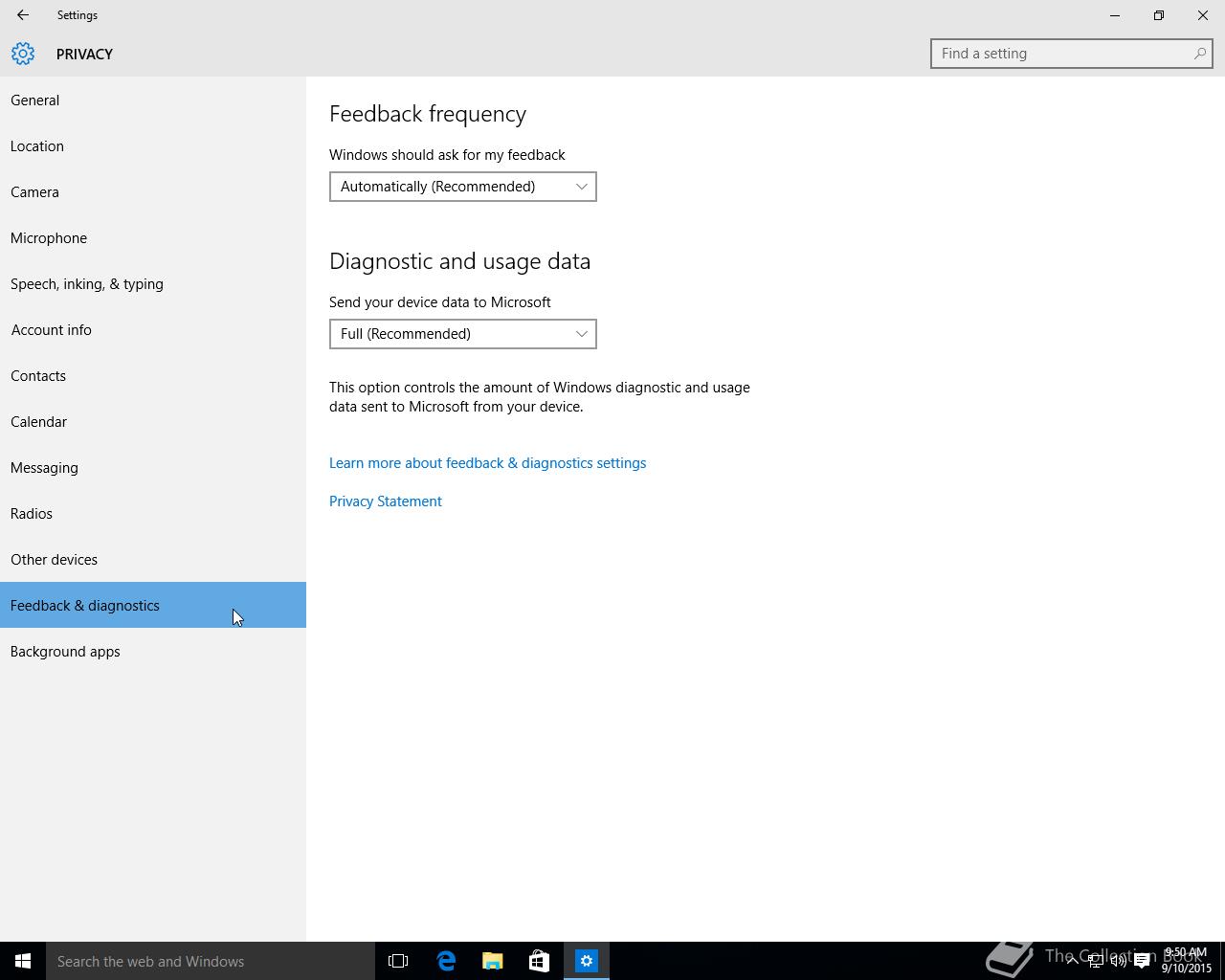Click the Privacy gear icon

pyautogui.click(x=23, y=54)
